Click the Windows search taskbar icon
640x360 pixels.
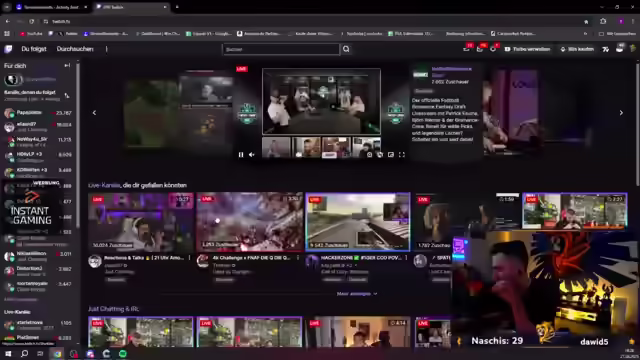[x=24, y=353]
